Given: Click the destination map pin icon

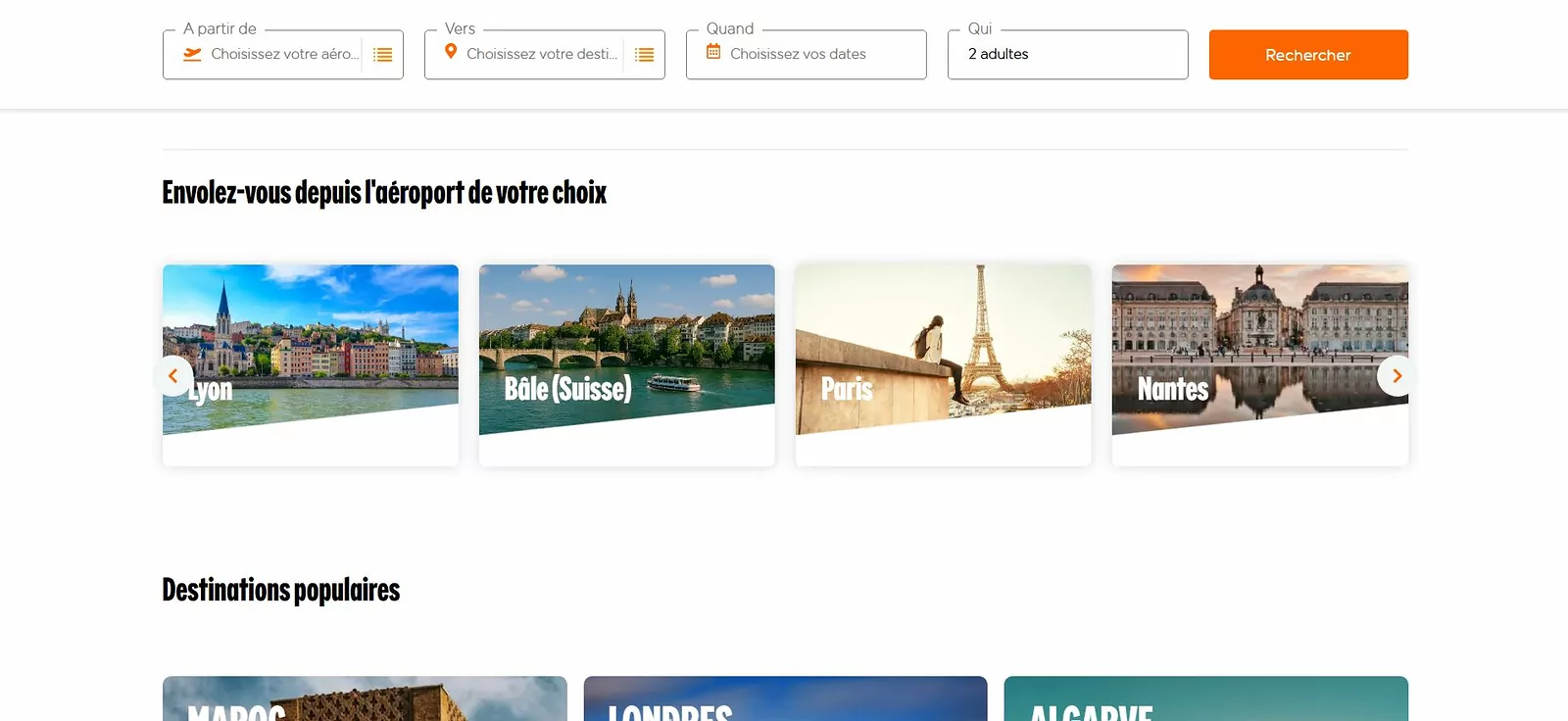Looking at the screenshot, I should click(451, 51).
